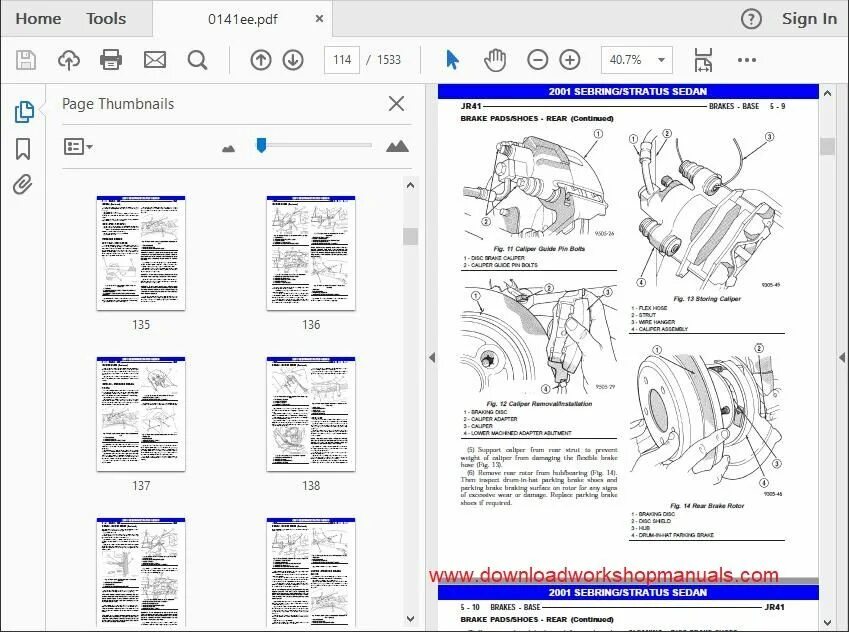Zoom in with plus button
Viewport: 849px width, 632px height.
click(570, 60)
